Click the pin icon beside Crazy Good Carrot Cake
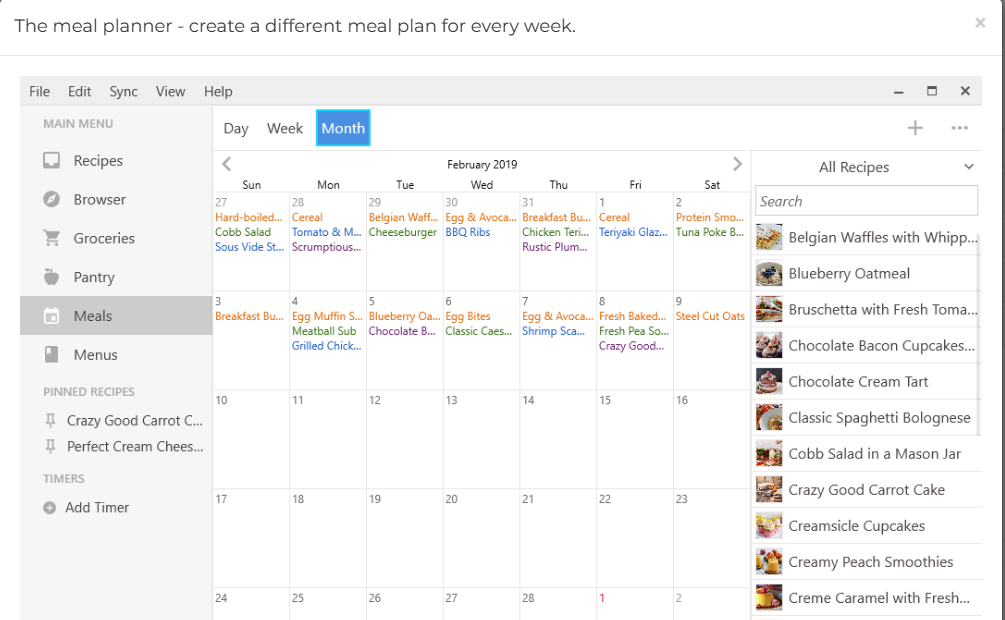Viewport: 1005px width, 620px height. tap(50, 421)
